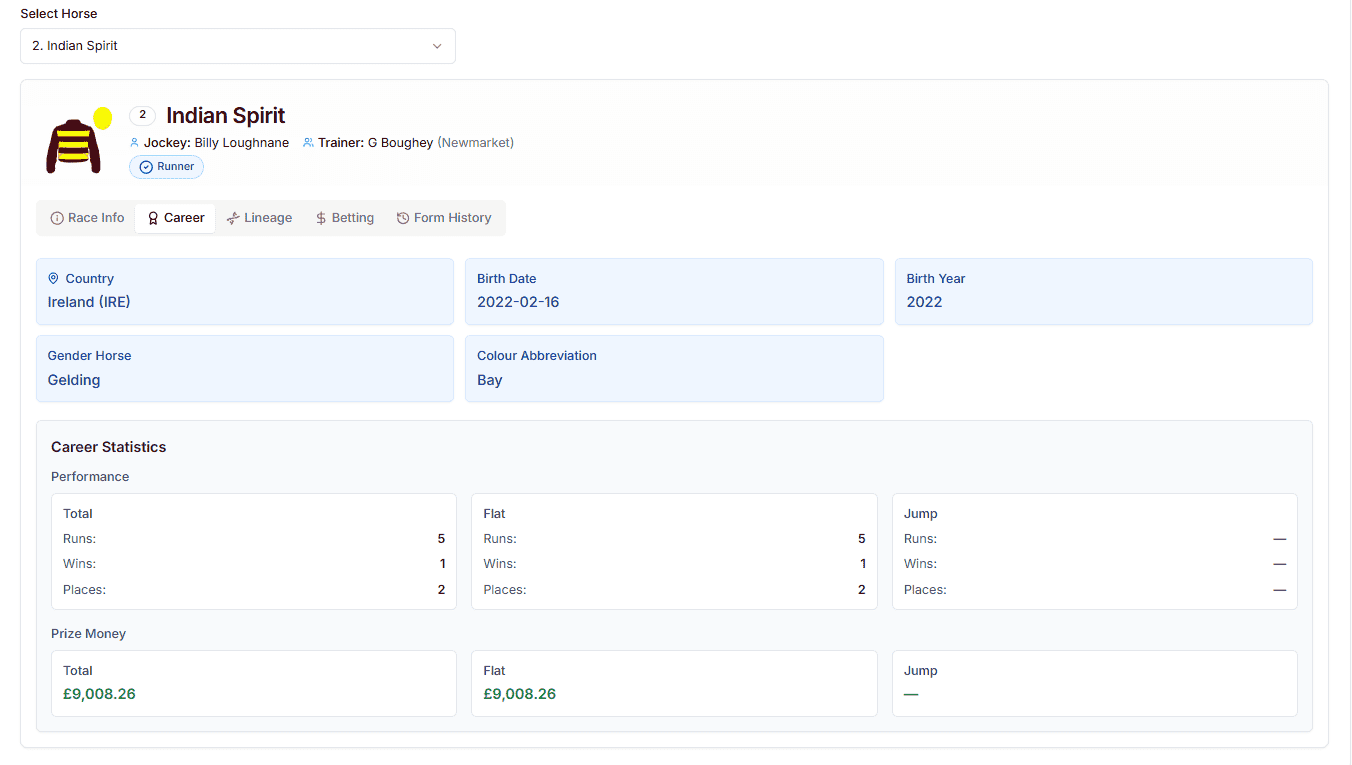Click jockey name Billy Loughnane
The height and width of the screenshot is (765, 1352).
(241, 143)
